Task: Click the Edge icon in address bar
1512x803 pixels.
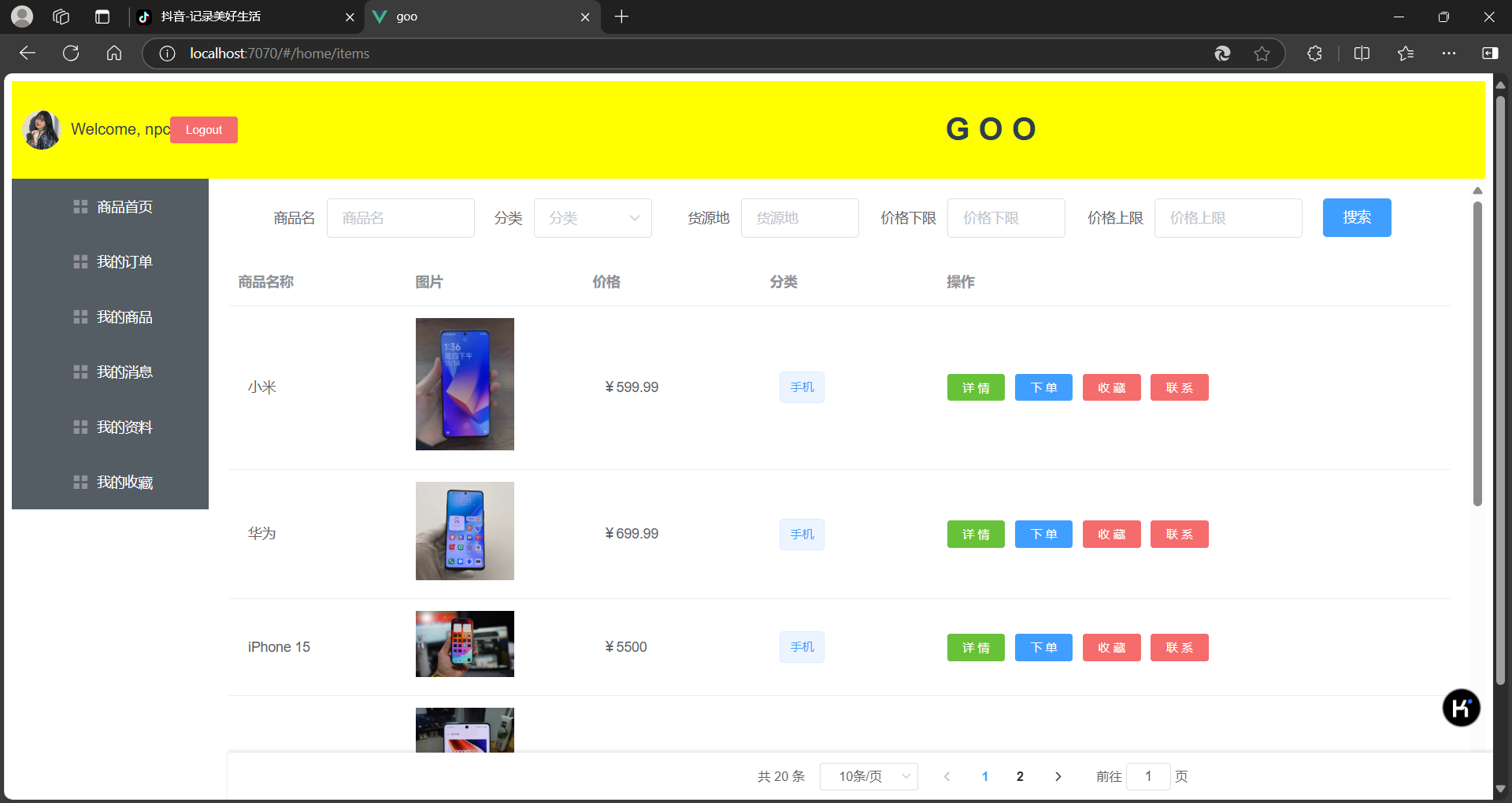Action: pos(1222,54)
